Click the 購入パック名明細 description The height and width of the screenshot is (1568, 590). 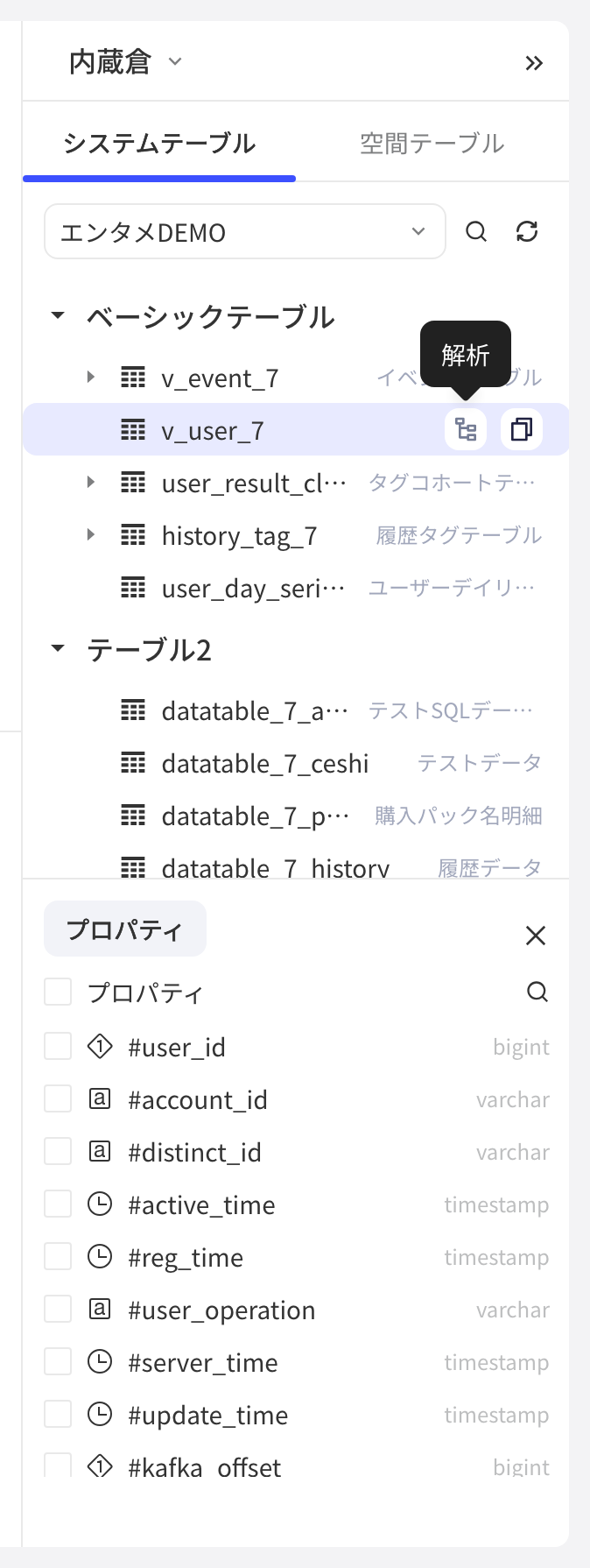tap(459, 816)
